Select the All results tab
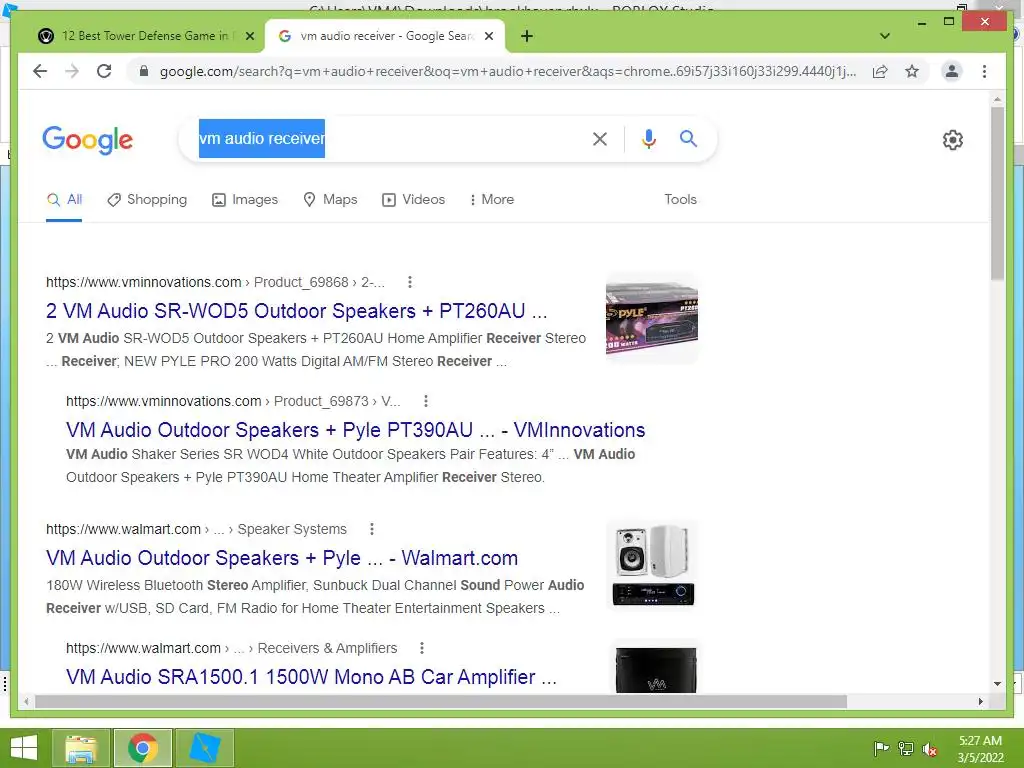 pyautogui.click(x=64, y=199)
